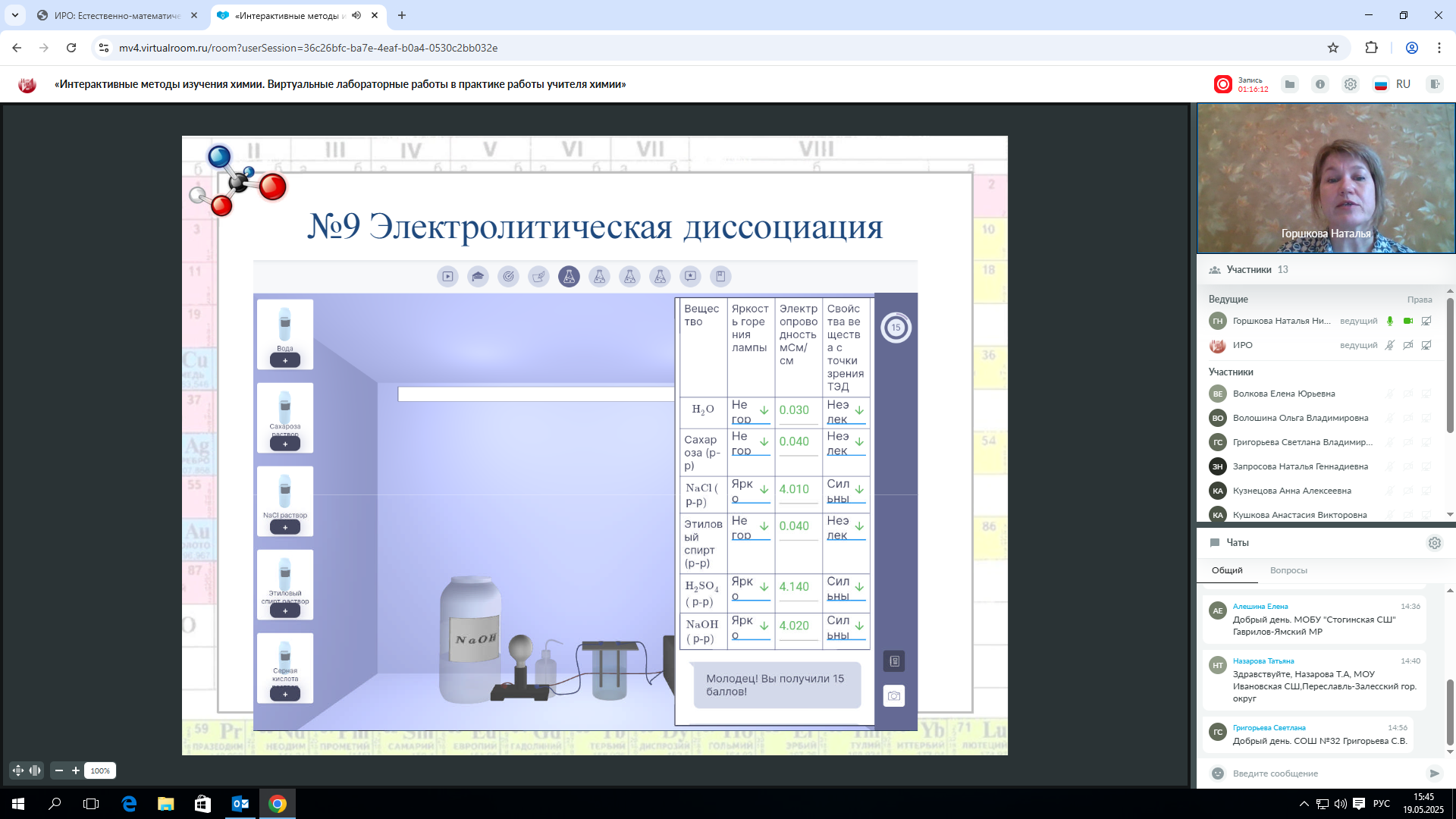This screenshot has width=1456, height=819.
Task: Open lamp brightness dropdown in NaCl row
Action: tap(751, 491)
